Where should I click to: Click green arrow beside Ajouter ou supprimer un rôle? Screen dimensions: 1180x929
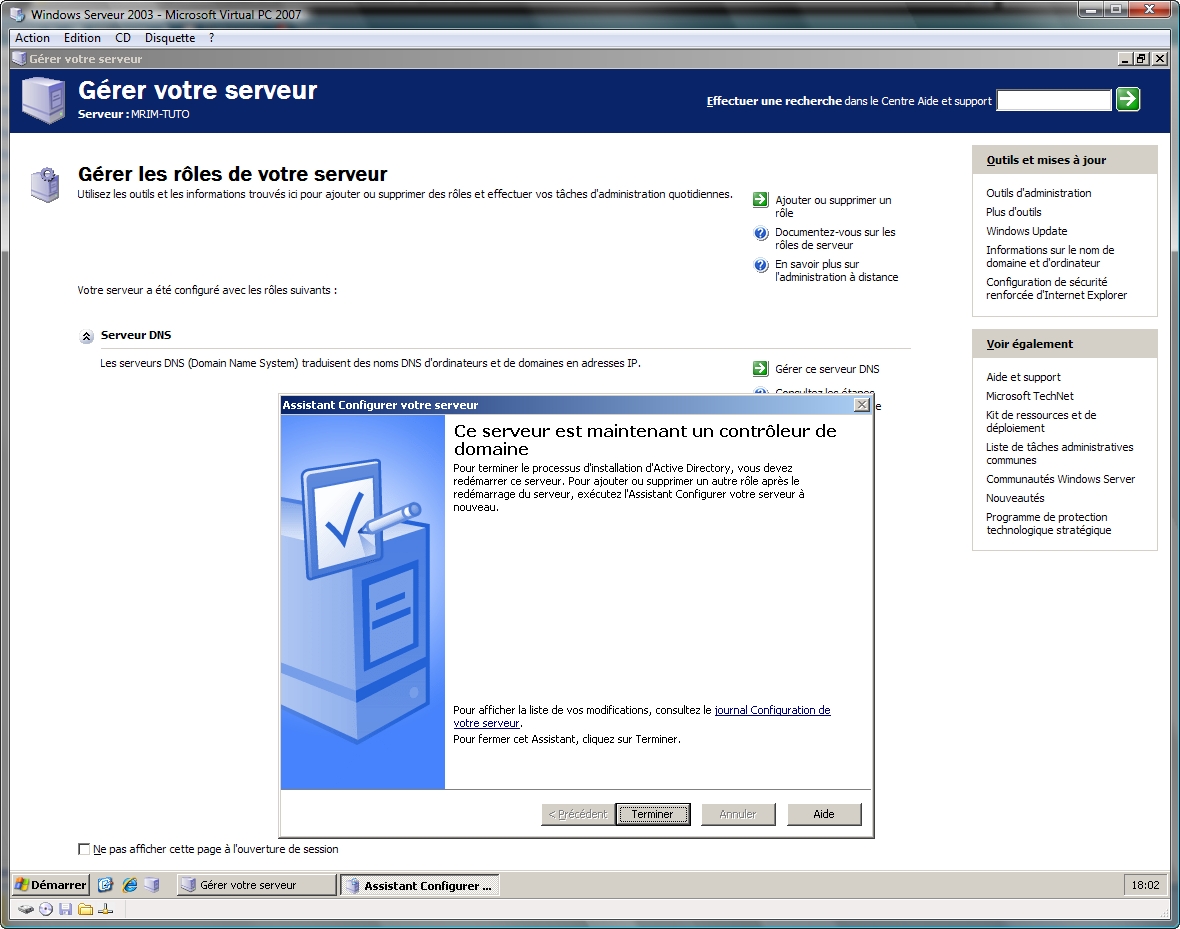(760, 200)
